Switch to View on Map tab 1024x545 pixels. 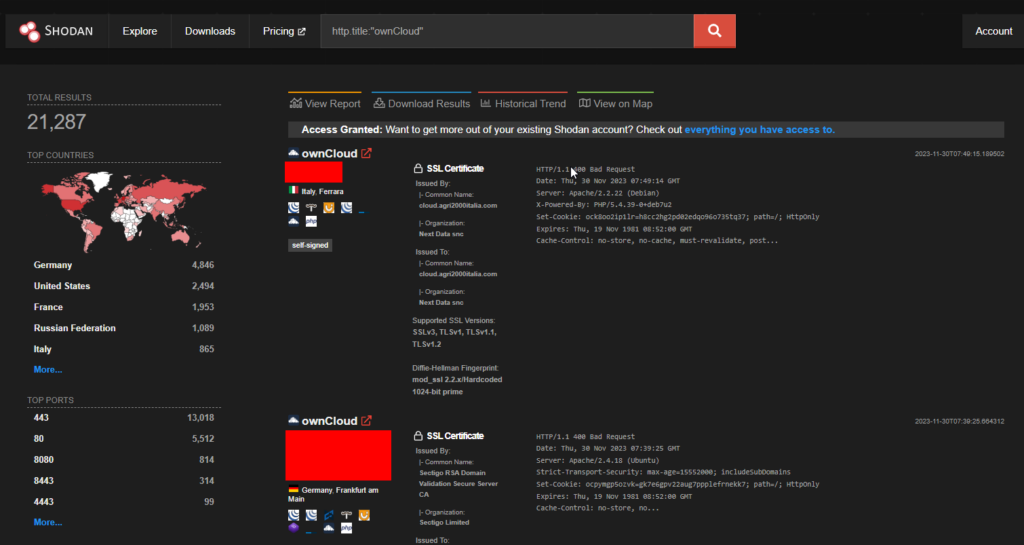pyautogui.click(x=616, y=103)
